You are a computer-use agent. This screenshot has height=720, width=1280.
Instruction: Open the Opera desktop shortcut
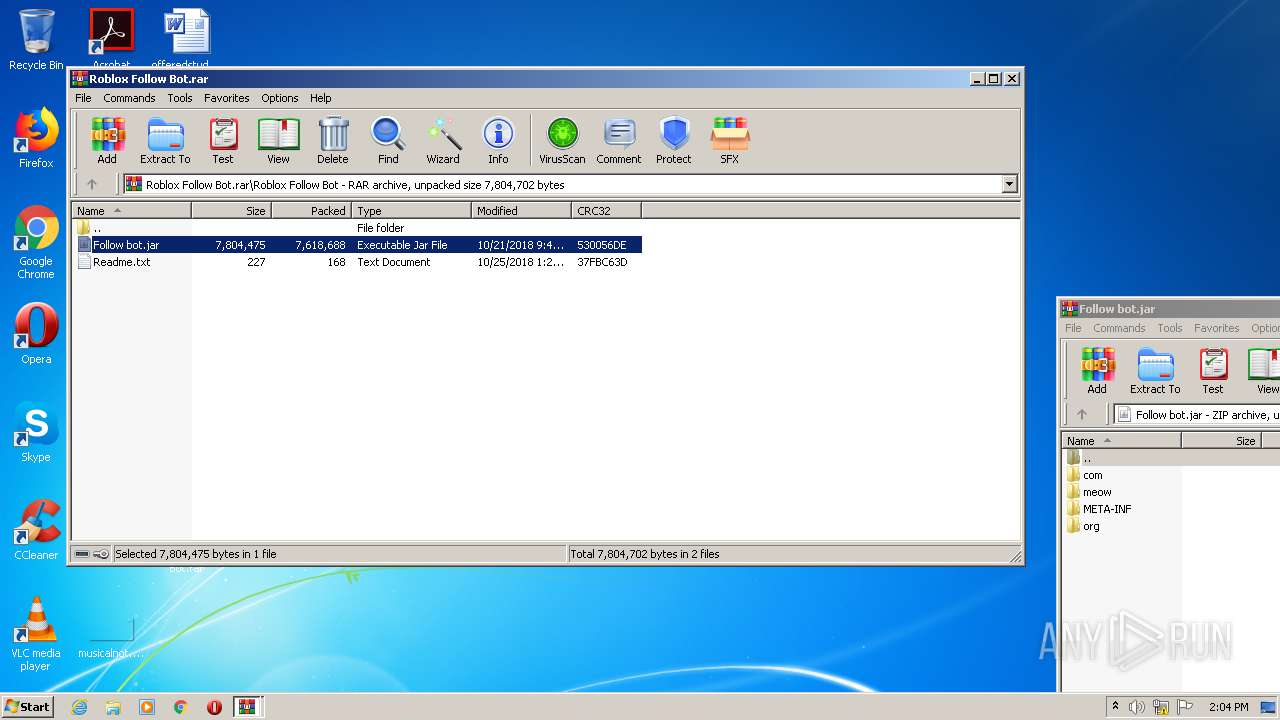(36, 334)
